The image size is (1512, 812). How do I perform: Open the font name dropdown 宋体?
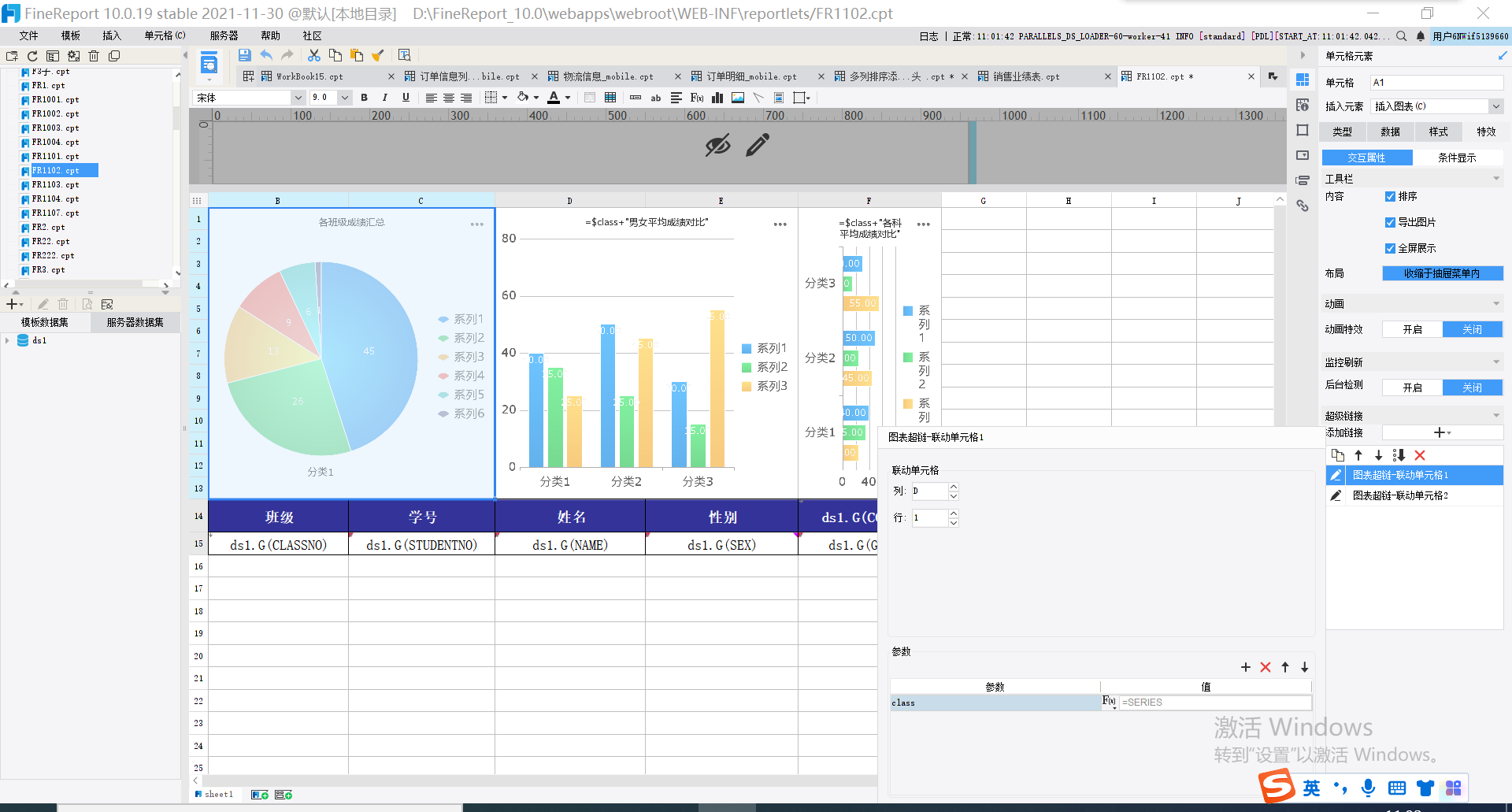tap(298, 98)
